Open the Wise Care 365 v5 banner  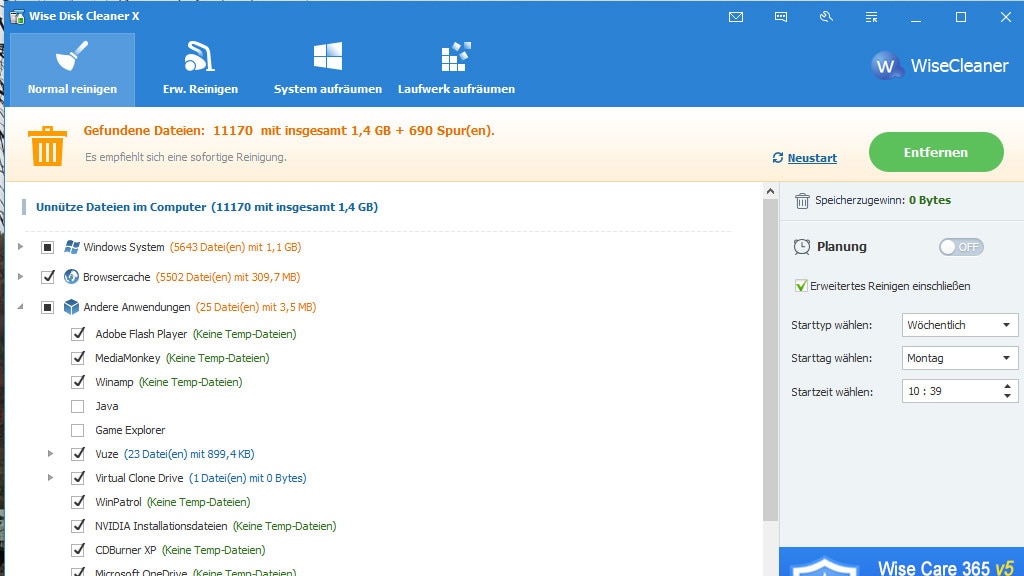[901, 562]
